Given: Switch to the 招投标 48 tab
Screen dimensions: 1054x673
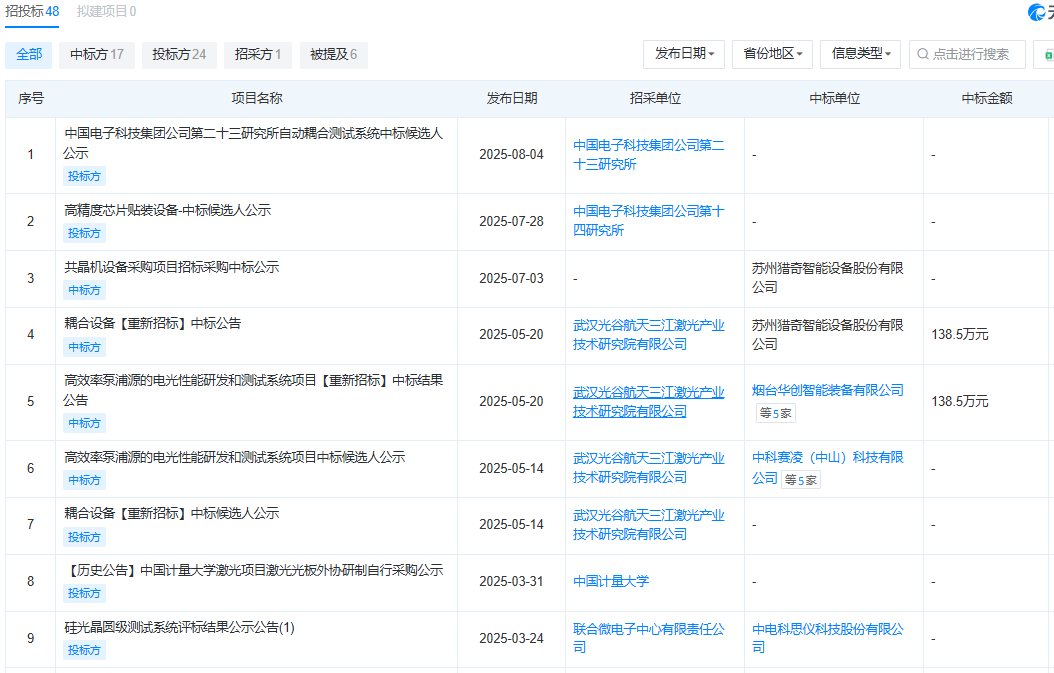Looking at the screenshot, I should 32,11.
